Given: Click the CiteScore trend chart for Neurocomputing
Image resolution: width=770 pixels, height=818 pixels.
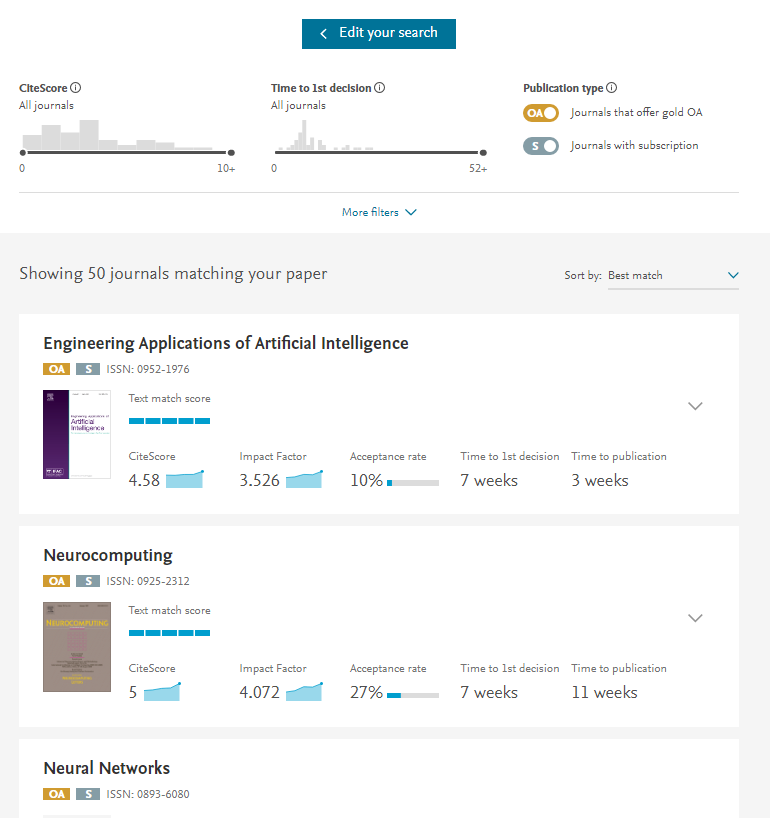Looking at the screenshot, I should [x=162, y=691].
